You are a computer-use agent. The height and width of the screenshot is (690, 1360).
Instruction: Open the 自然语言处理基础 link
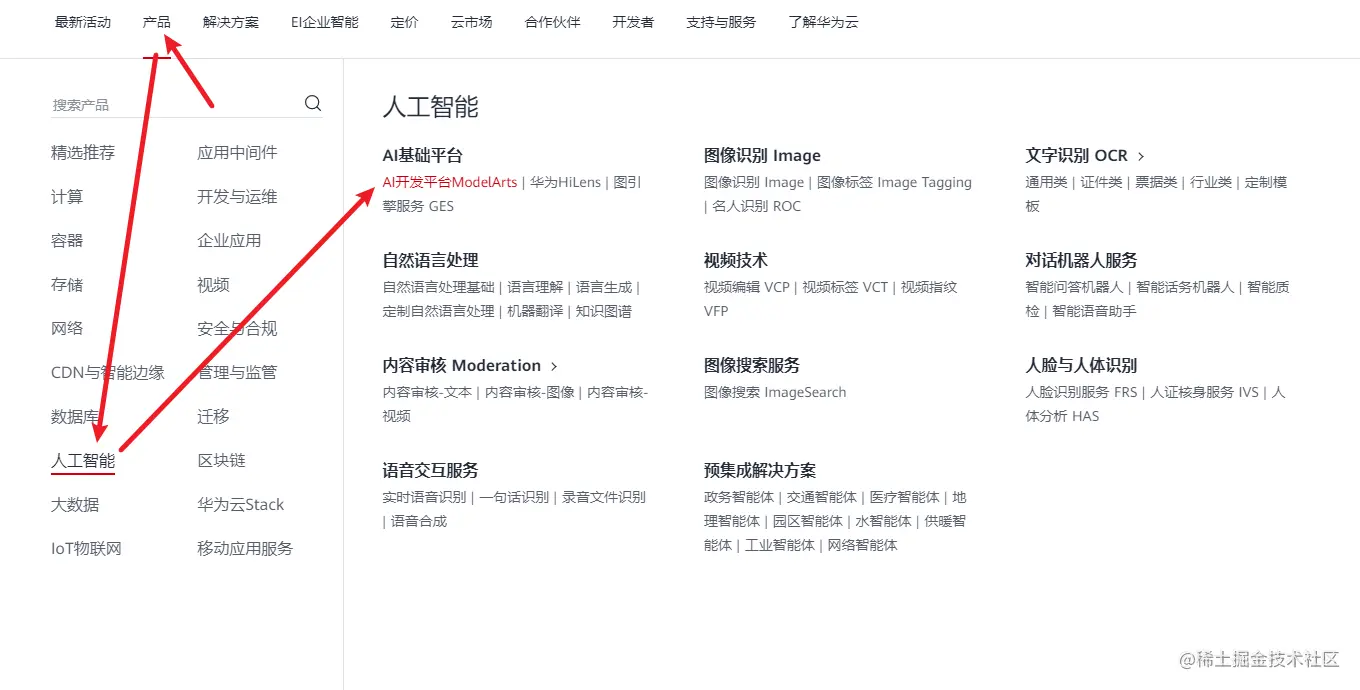(438, 287)
